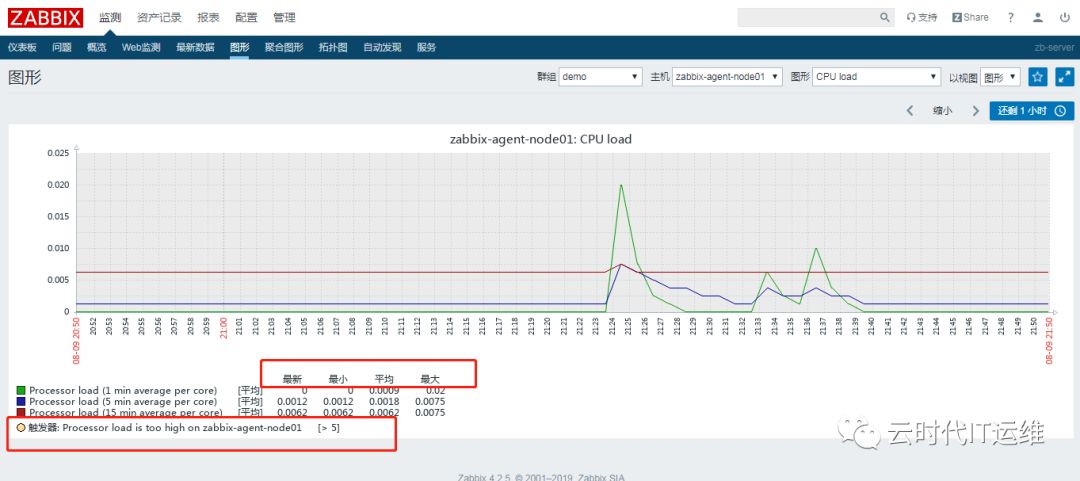Select the 图形 submenu tab

(239, 48)
